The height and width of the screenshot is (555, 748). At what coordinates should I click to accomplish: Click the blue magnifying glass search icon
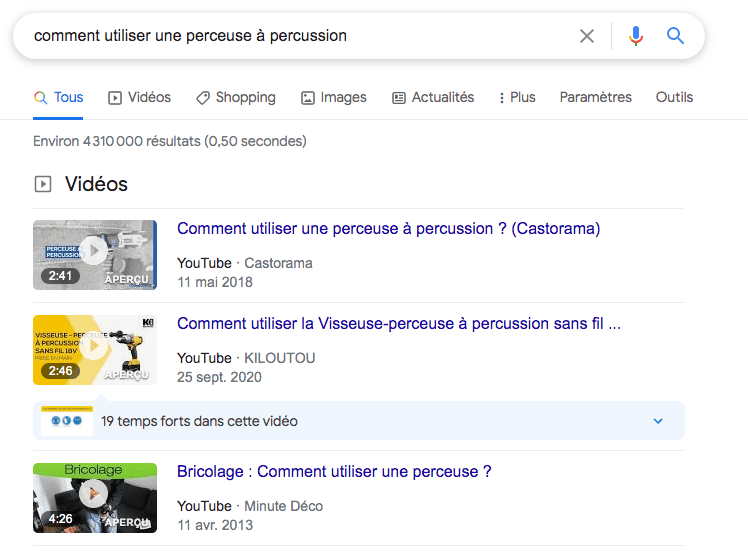676,36
